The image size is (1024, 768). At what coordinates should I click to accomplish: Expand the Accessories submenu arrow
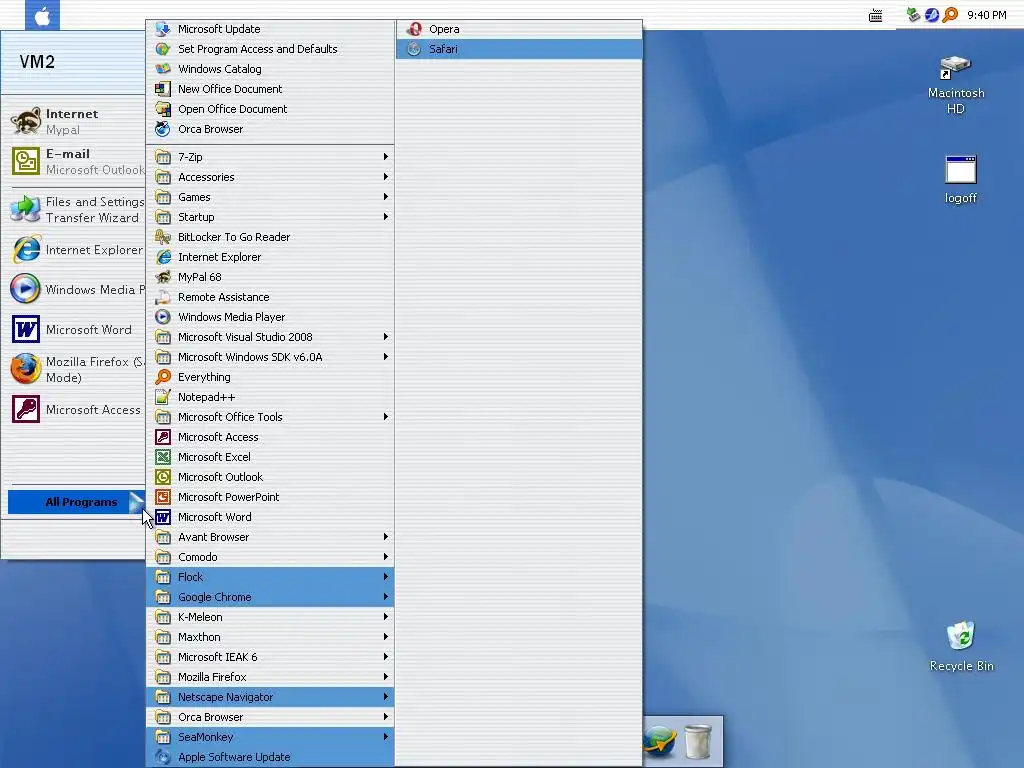pos(386,177)
